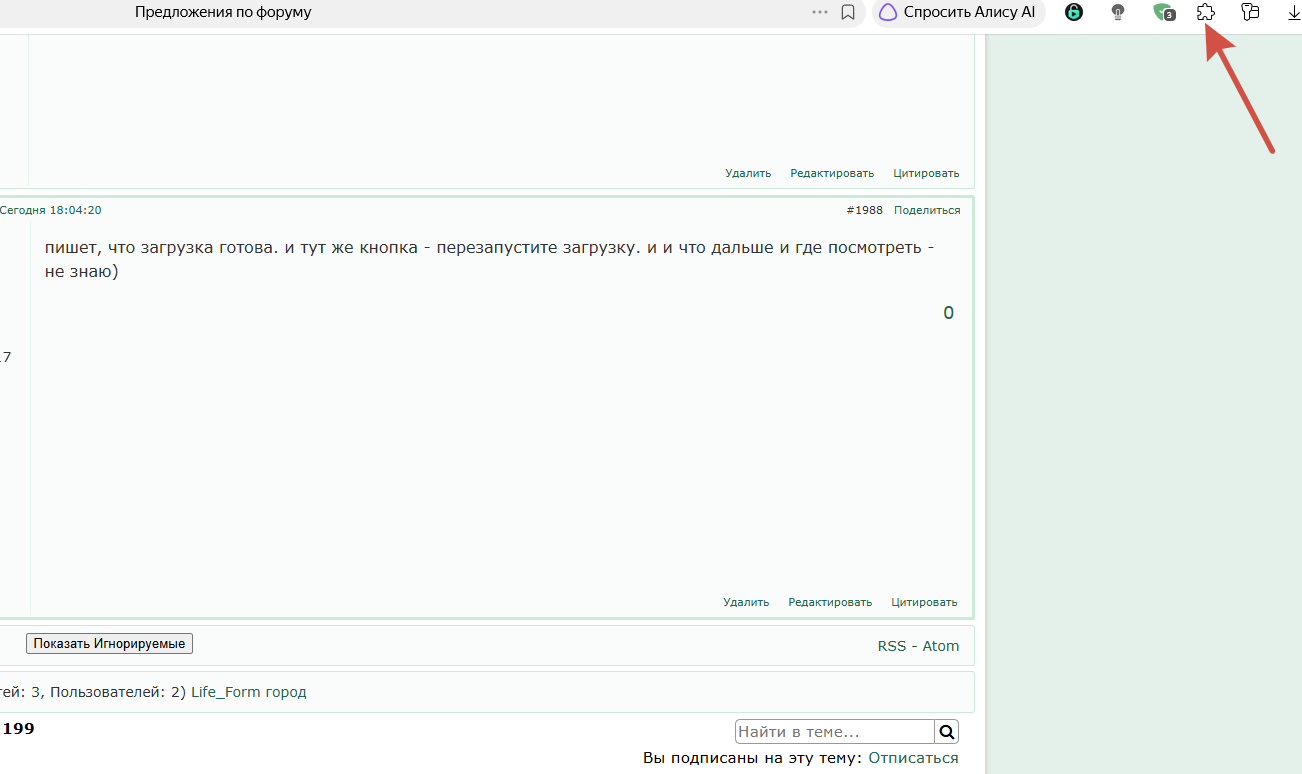Click the green padlock extension icon

[1074, 13]
